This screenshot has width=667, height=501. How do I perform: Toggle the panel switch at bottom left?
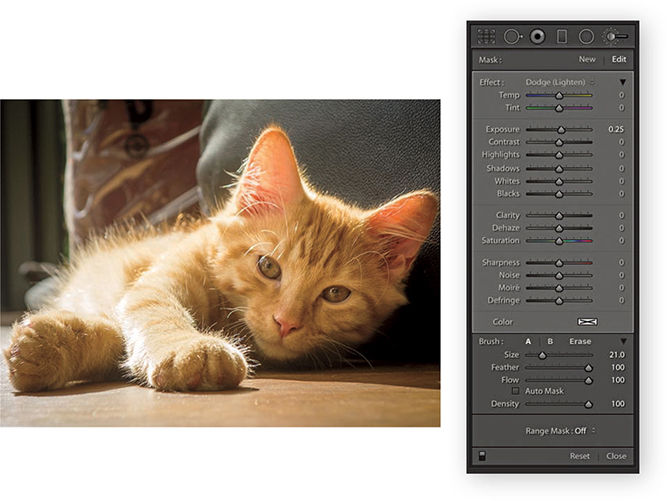click(482, 456)
